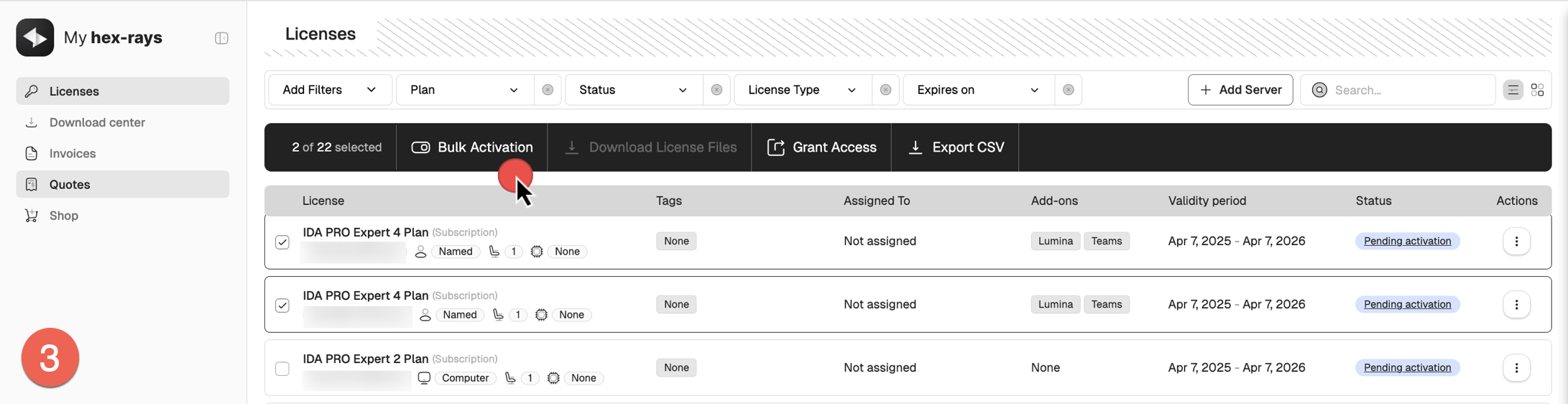Screen dimensions: 1568x404
Task: Click the hex-rays logo icon
Action: tap(34, 37)
